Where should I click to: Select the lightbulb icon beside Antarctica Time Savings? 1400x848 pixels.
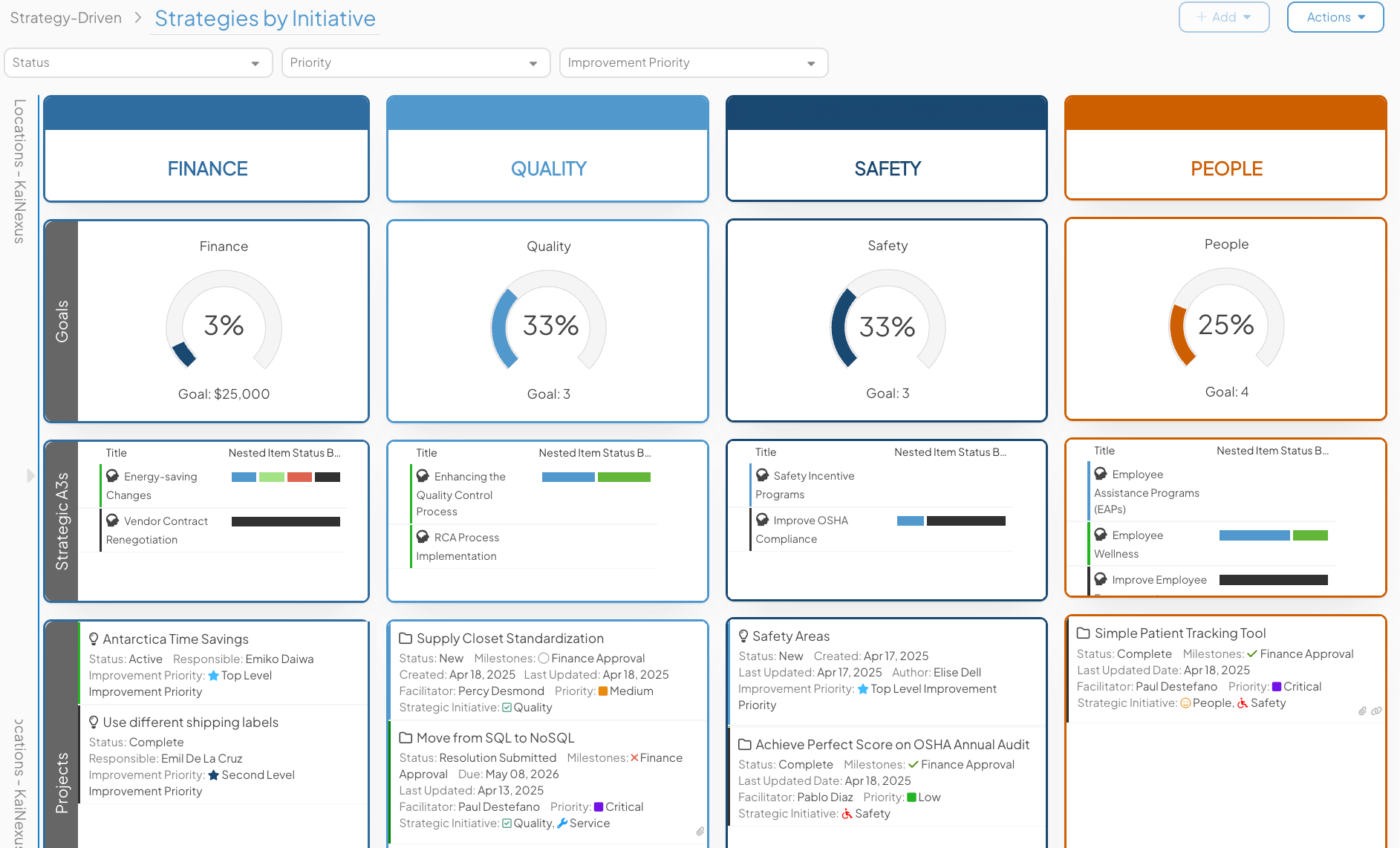pos(94,637)
